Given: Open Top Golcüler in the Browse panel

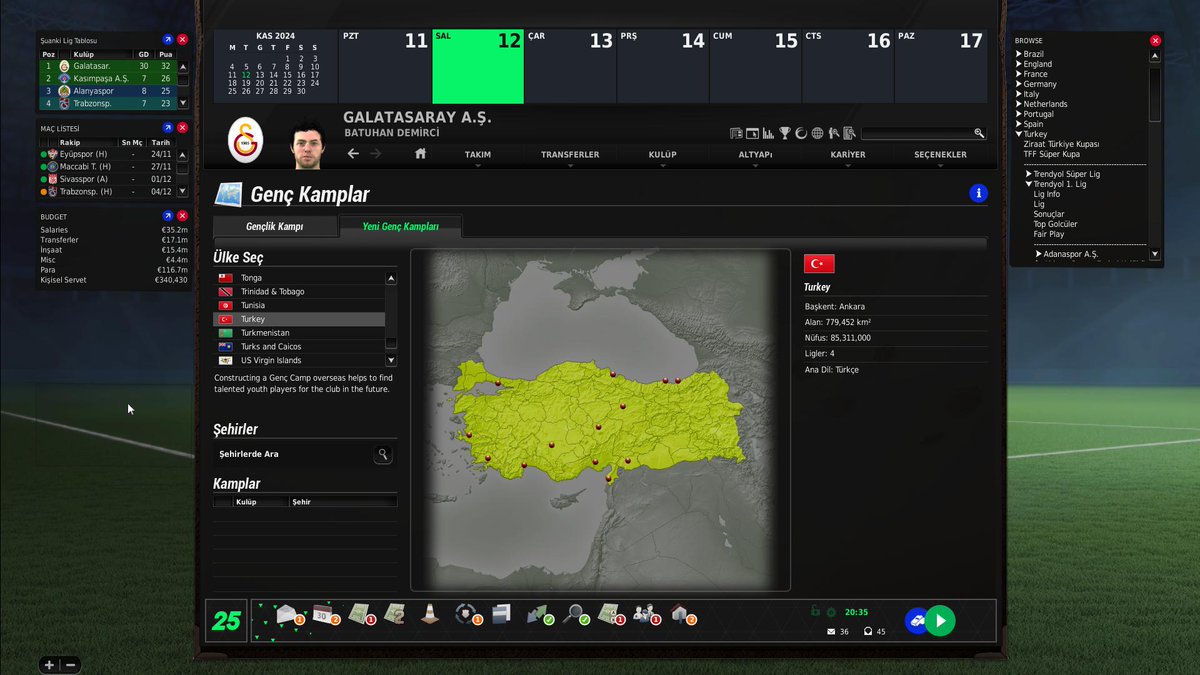Looking at the screenshot, I should pos(1056,224).
